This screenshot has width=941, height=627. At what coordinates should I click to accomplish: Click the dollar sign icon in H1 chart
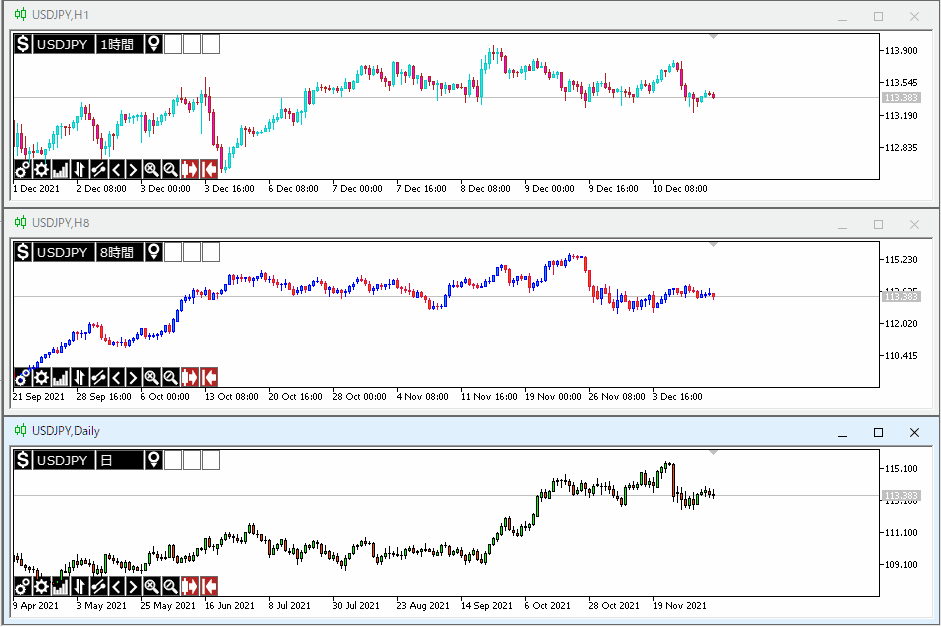click(x=23, y=44)
